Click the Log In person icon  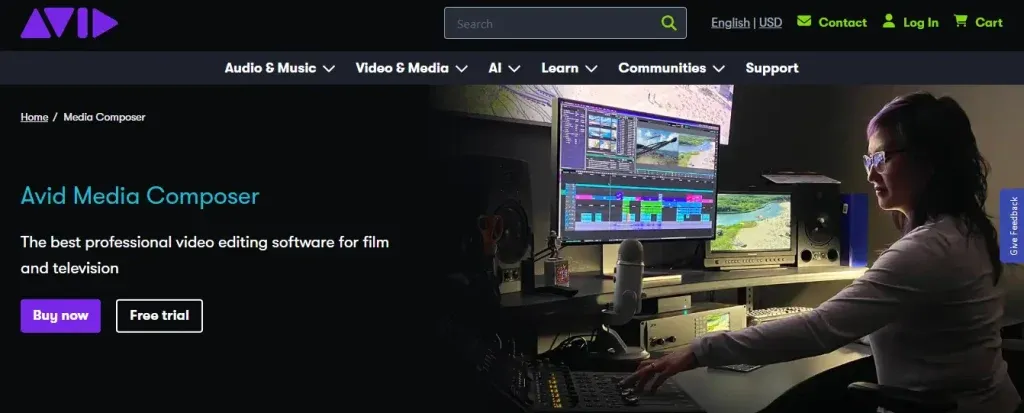[888, 22]
